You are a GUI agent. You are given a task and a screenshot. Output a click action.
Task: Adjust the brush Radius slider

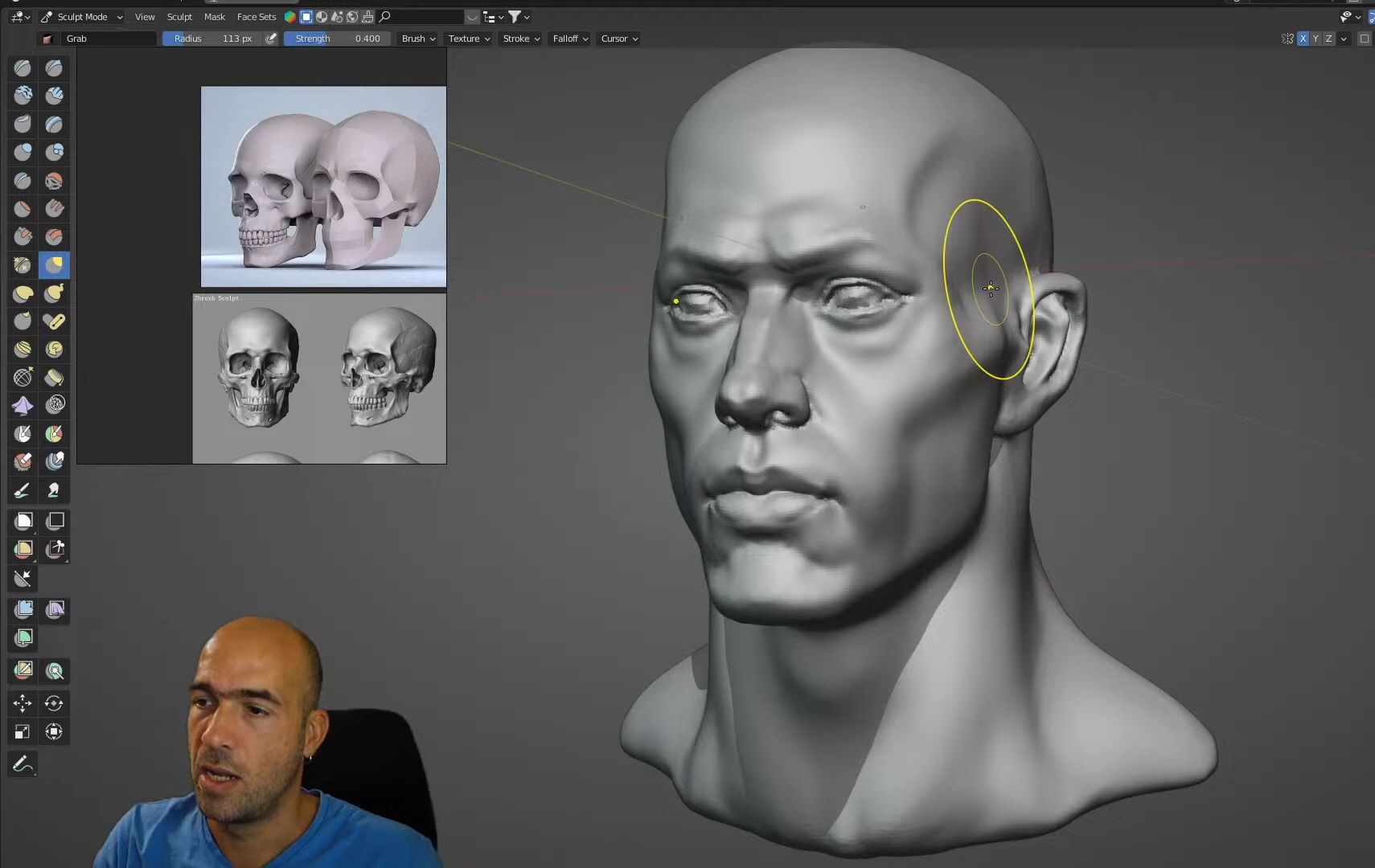tap(212, 39)
